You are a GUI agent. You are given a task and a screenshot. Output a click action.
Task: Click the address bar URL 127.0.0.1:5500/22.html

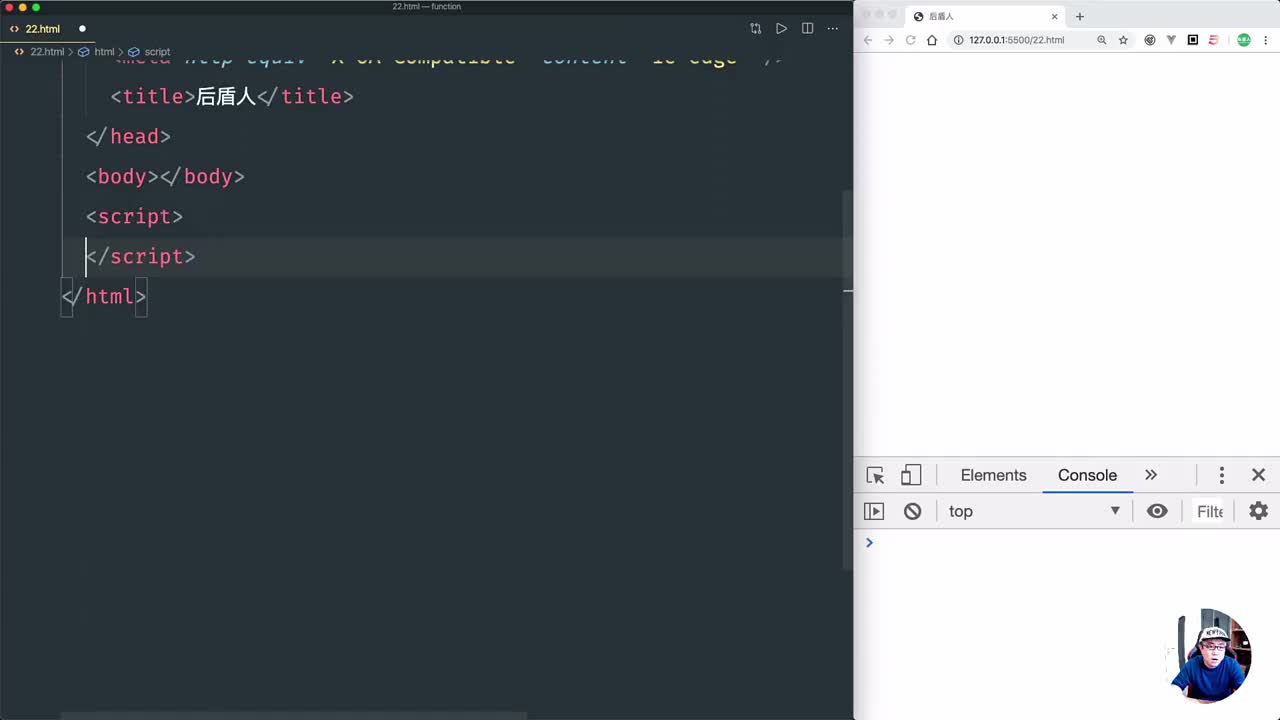tap(1016, 40)
